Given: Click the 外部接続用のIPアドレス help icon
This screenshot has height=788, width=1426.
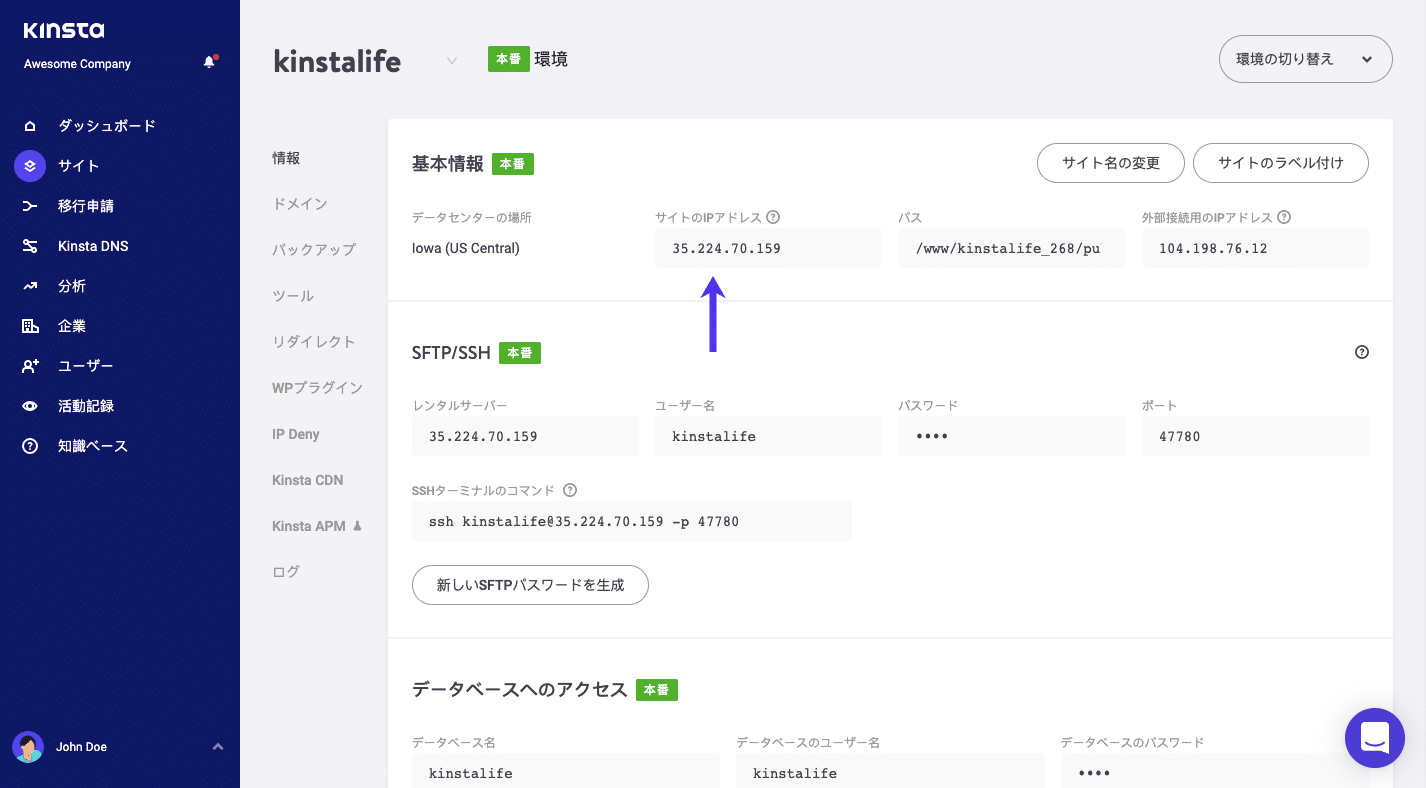Looking at the screenshot, I should tap(1282, 216).
